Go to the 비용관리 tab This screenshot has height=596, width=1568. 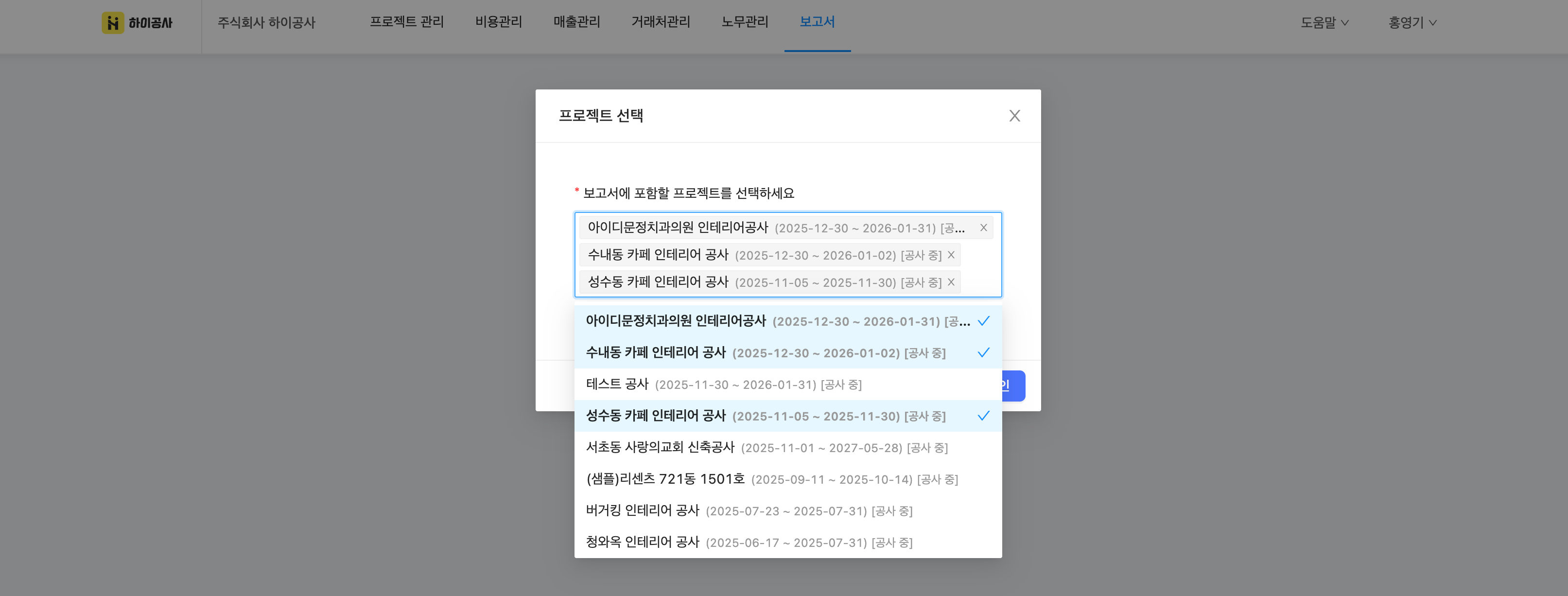point(499,22)
